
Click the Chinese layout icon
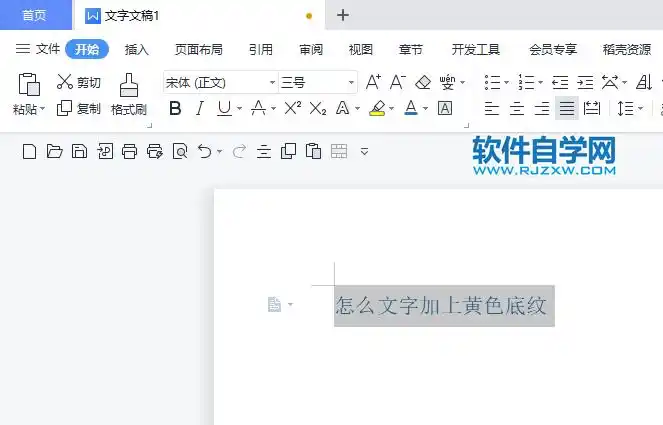[610, 82]
